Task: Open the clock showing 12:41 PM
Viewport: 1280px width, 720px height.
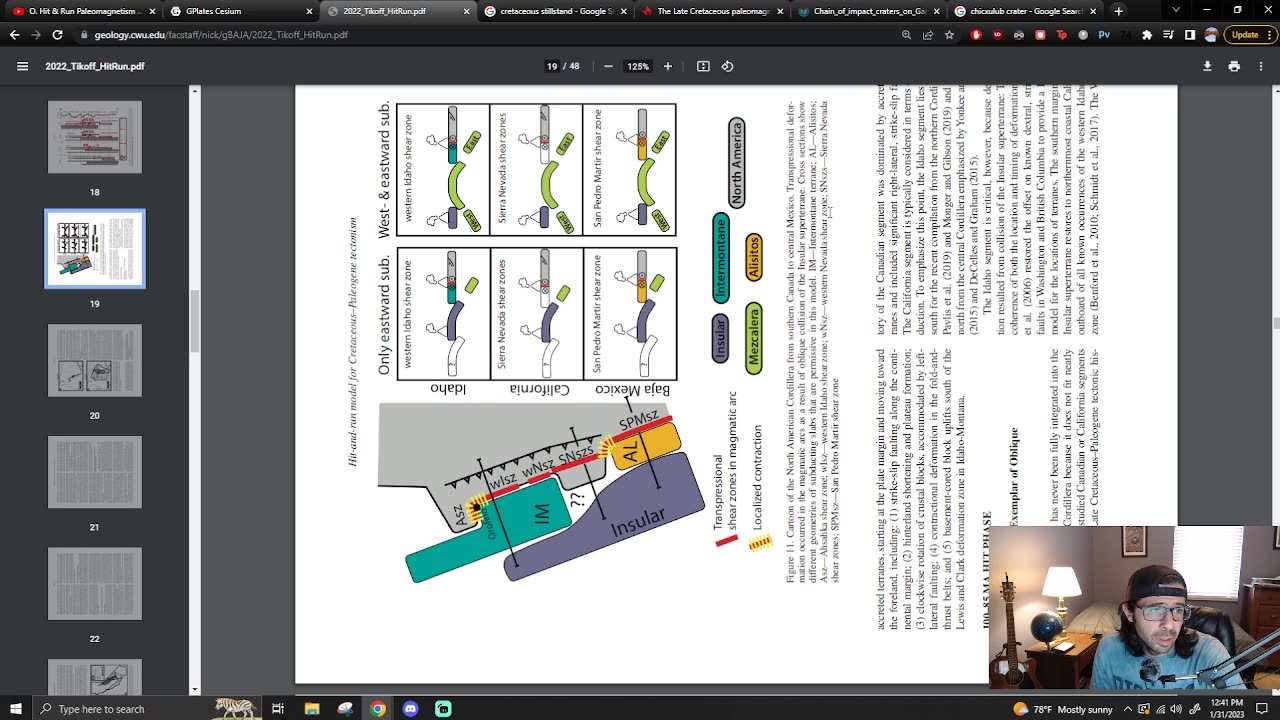Action: tap(1225, 709)
